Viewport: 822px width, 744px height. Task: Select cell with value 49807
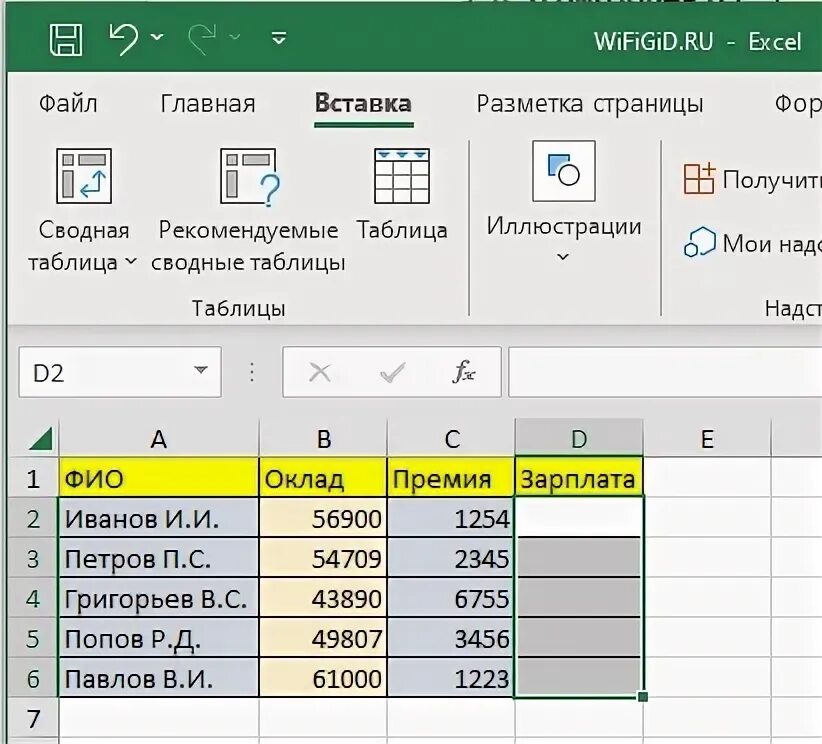tap(323, 638)
